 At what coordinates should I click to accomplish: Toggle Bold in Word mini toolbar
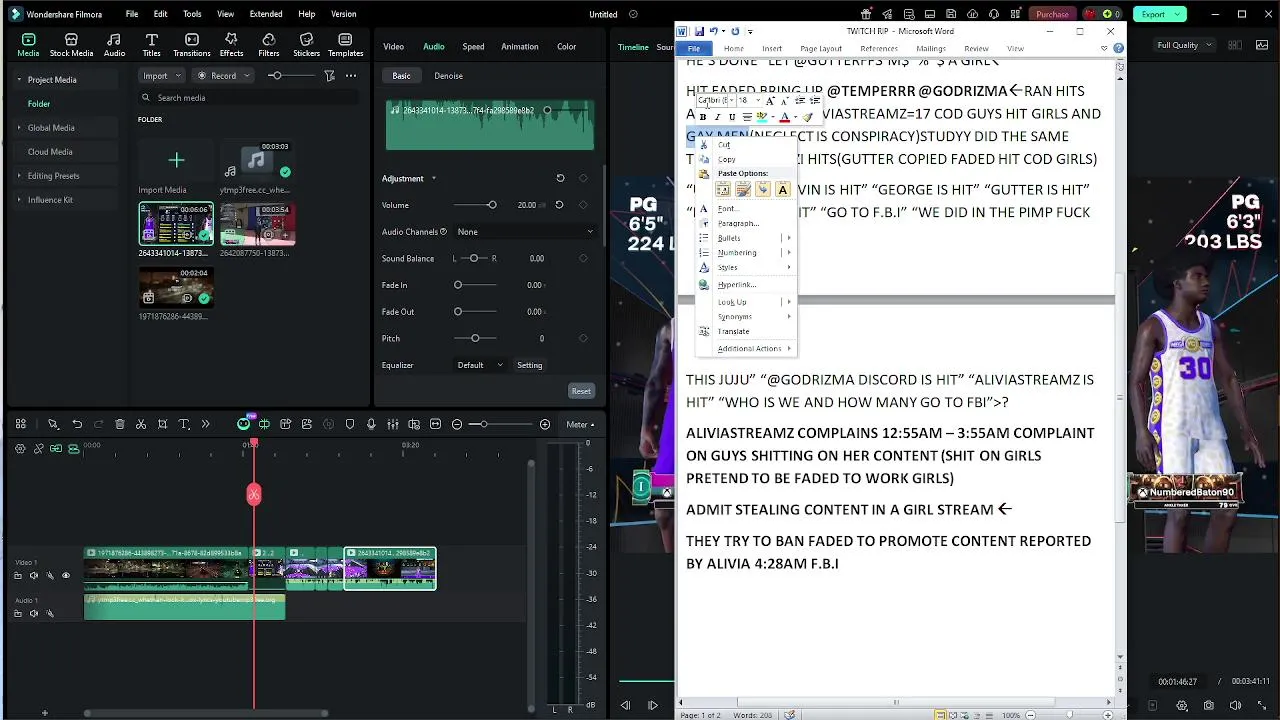pyautogui.click(x=703, y=117)
